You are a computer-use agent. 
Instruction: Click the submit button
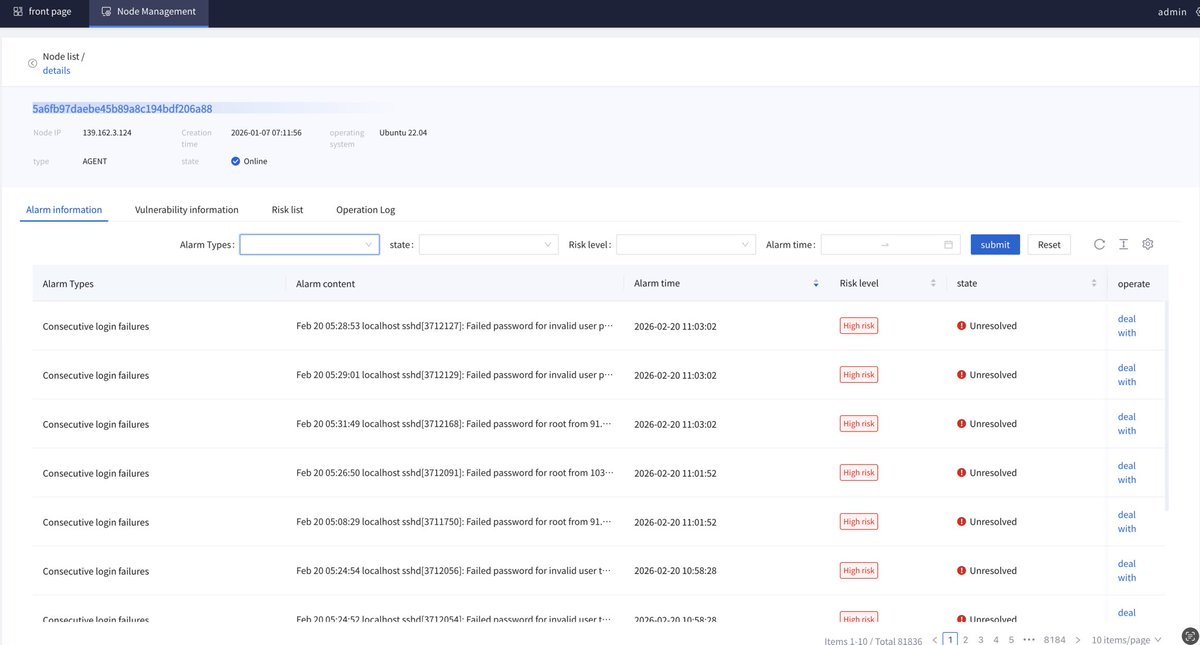pos(994,243)
